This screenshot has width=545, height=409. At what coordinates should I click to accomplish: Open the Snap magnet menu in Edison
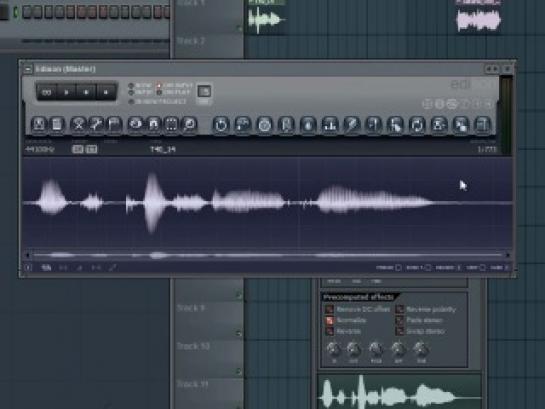(153, 124)
